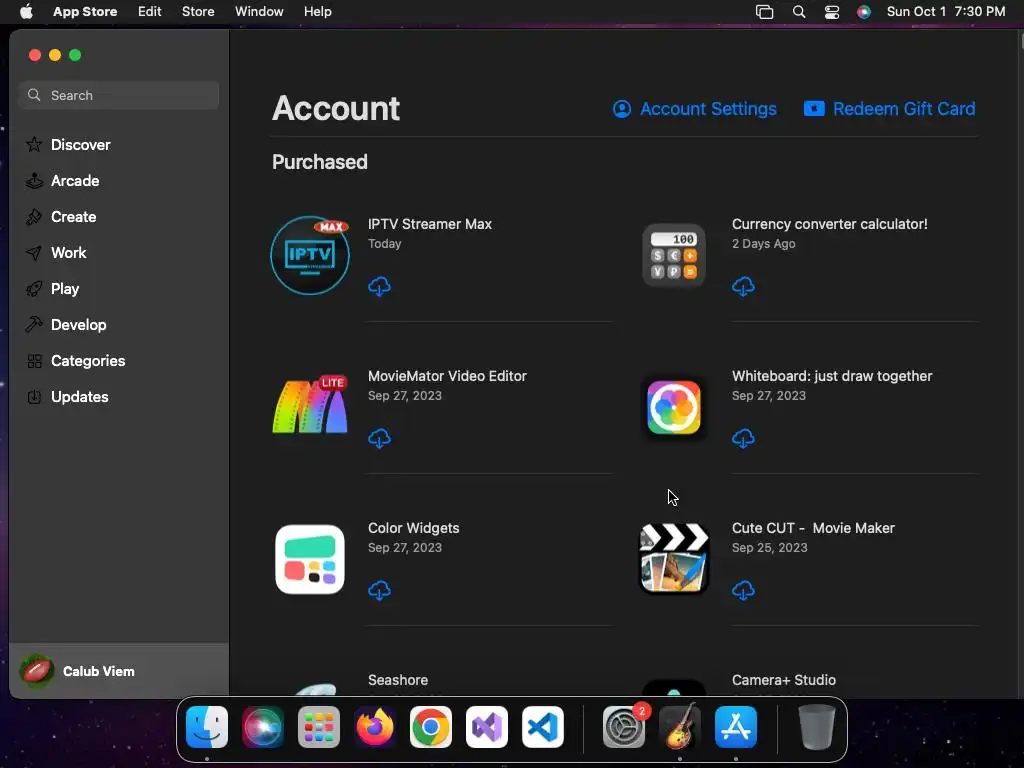Open the Help menu

[317, 12]
